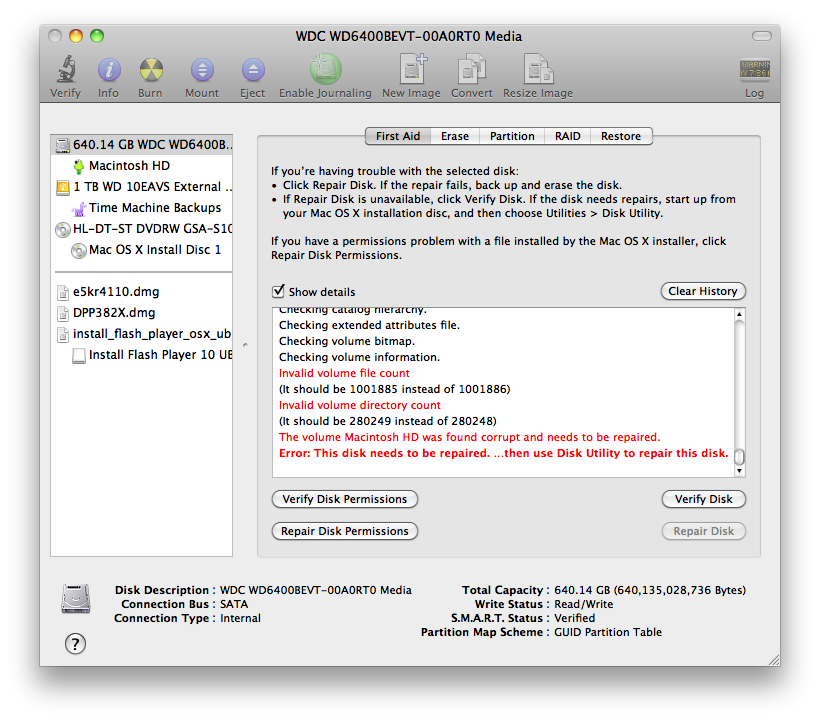Click the grayed-out Repair Disk button

click(703, 531)
